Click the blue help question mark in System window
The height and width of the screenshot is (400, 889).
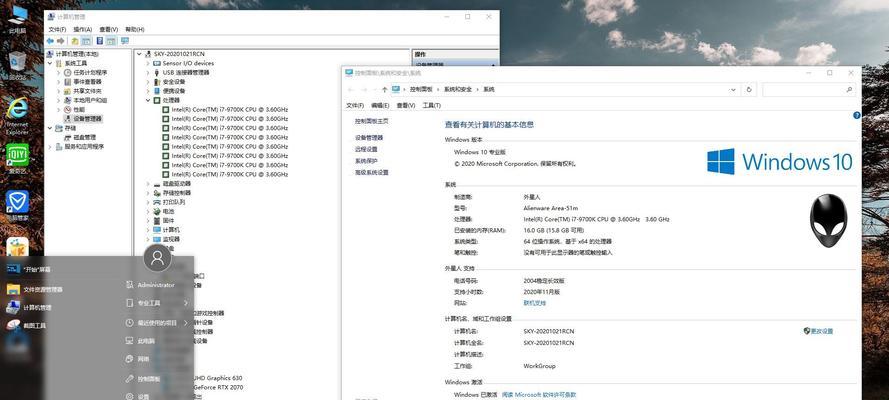[857, 115]
